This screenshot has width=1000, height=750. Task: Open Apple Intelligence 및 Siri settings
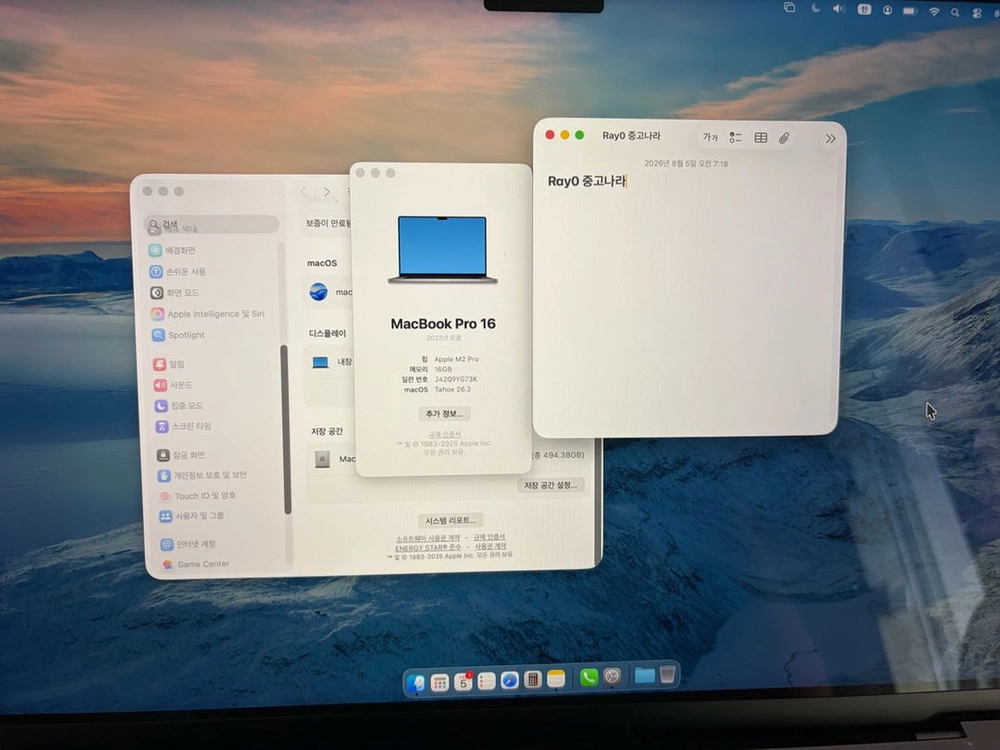pos(208,314)
